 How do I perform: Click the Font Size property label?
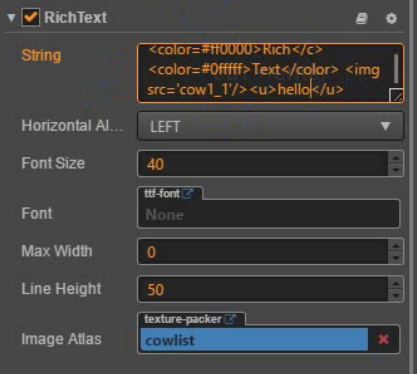point(53,163)
